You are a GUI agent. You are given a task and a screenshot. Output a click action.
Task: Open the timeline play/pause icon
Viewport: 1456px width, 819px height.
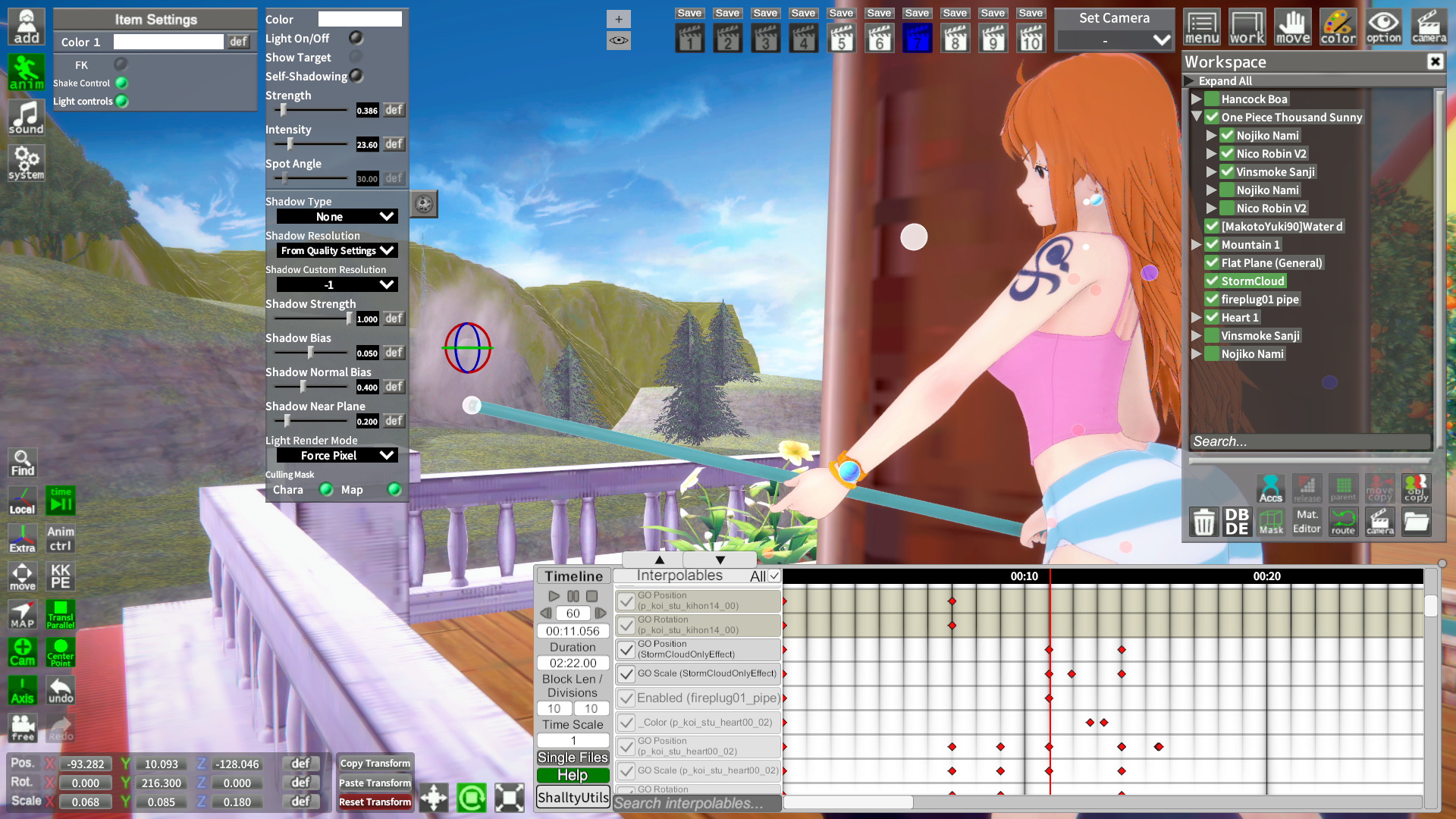61,500
